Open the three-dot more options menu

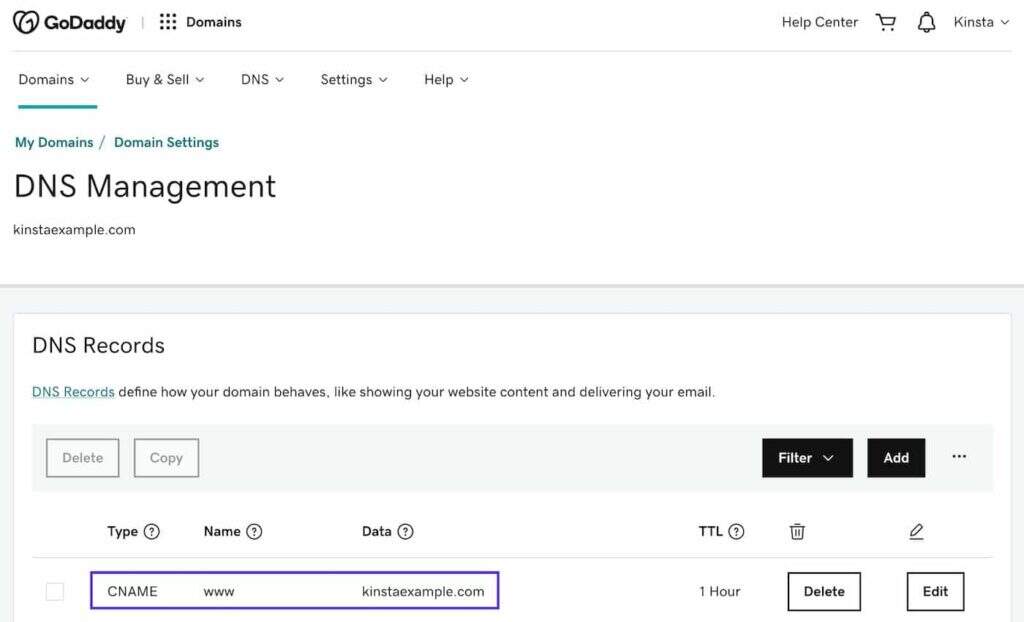coord(959,457)
